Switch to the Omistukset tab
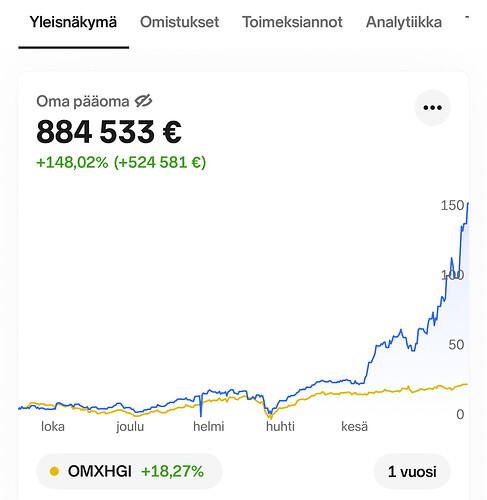487x500 pixels. click(x=179, y=22)
